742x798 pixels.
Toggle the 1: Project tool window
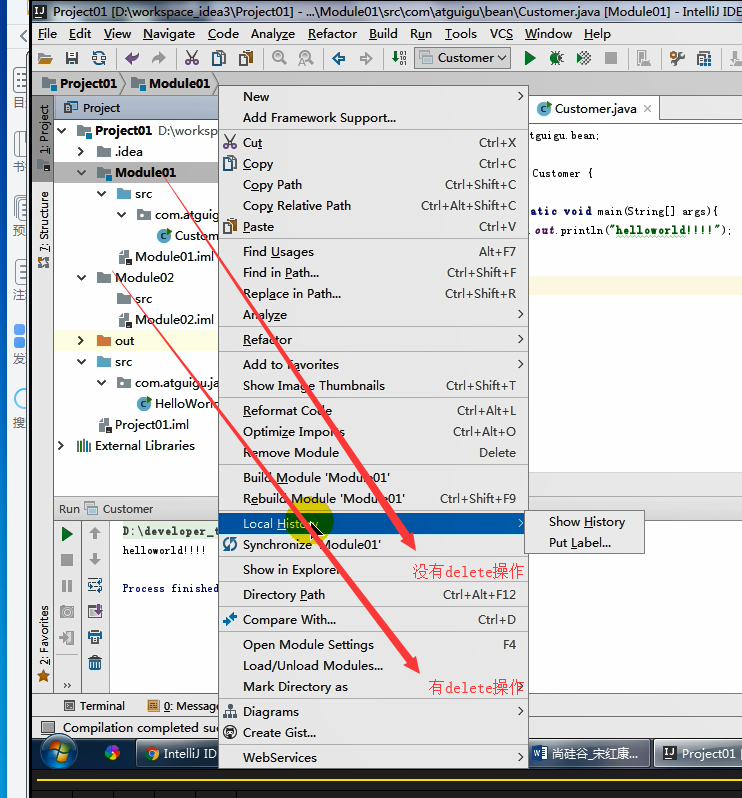tap(44, 137)
